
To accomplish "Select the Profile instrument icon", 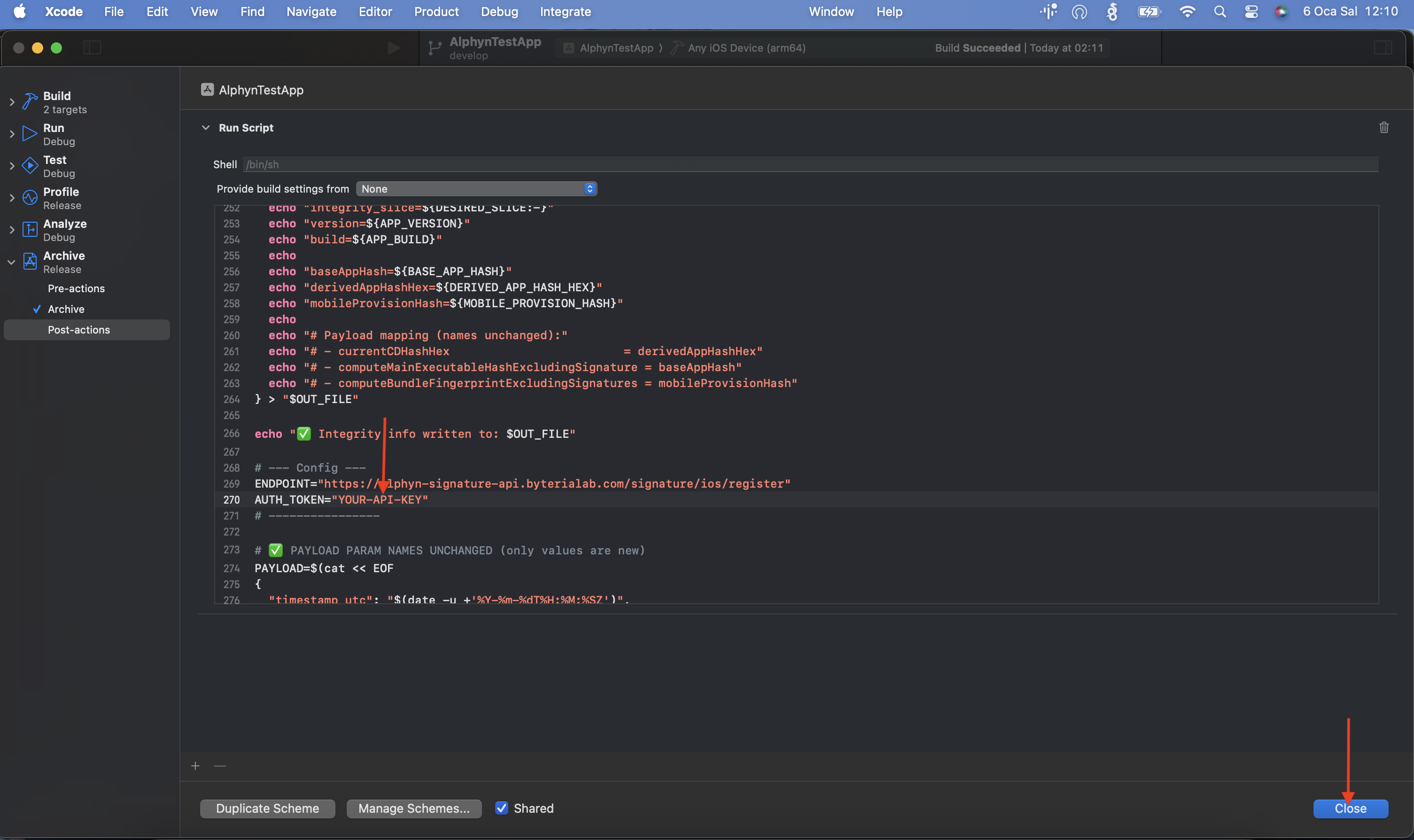I will click(30, 197).
